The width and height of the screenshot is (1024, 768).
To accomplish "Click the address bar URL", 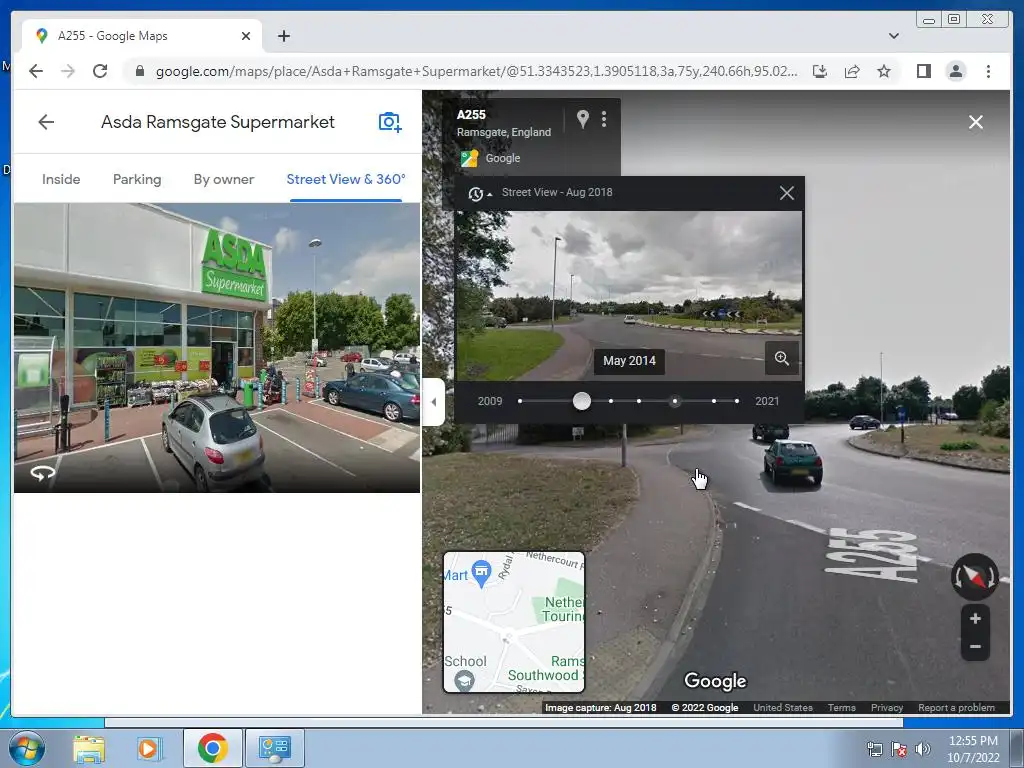I will tap(476, 71).
